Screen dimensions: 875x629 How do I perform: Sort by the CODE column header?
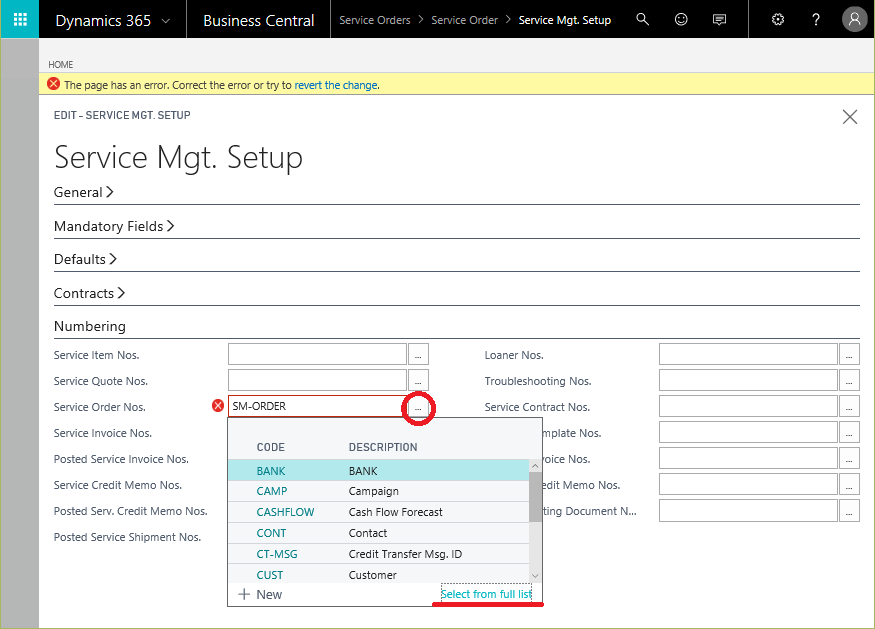click(271, 447)
